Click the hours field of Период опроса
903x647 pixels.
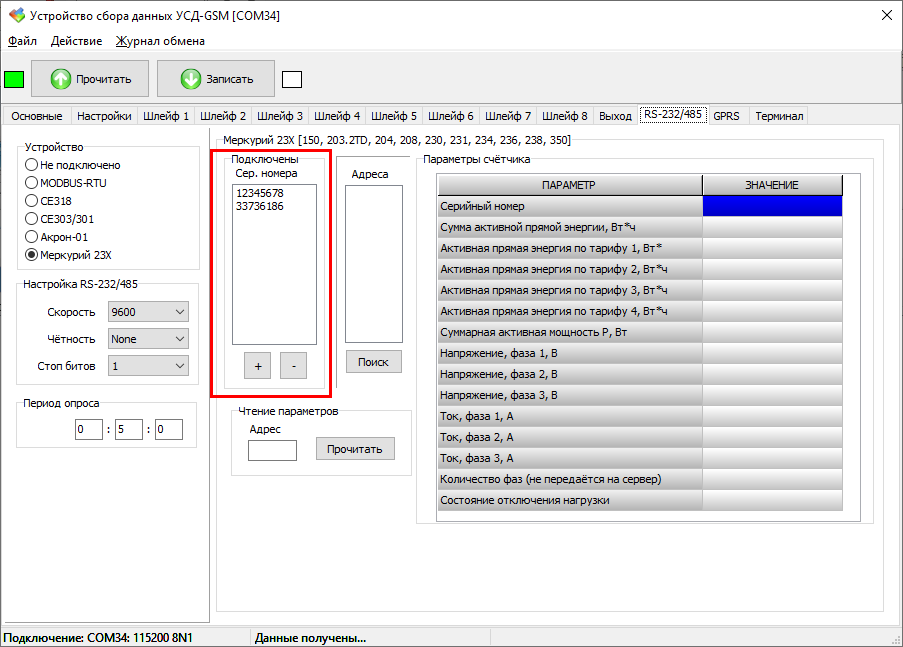click(89, 429)
